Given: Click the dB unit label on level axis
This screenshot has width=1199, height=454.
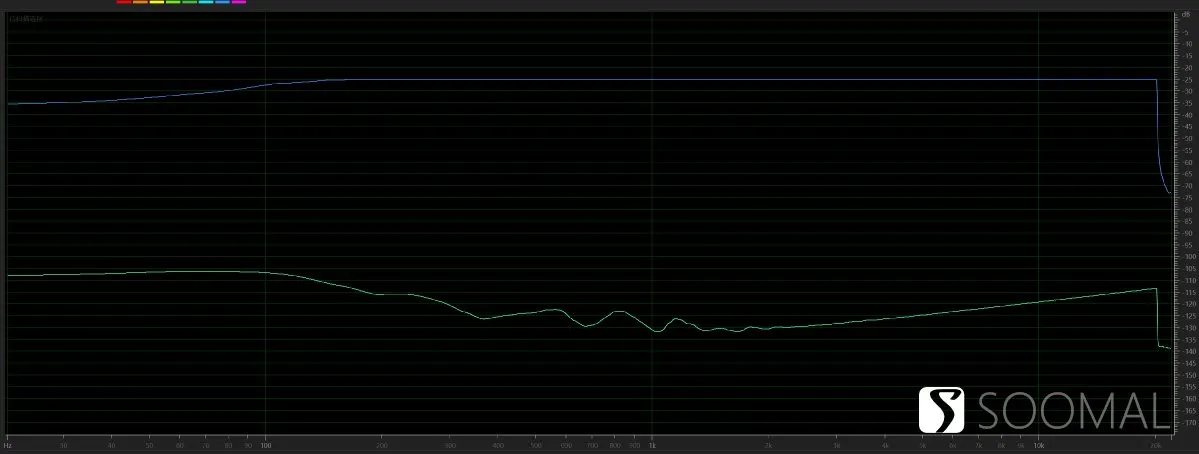Looking at the screenshot, I should 1186,15.
